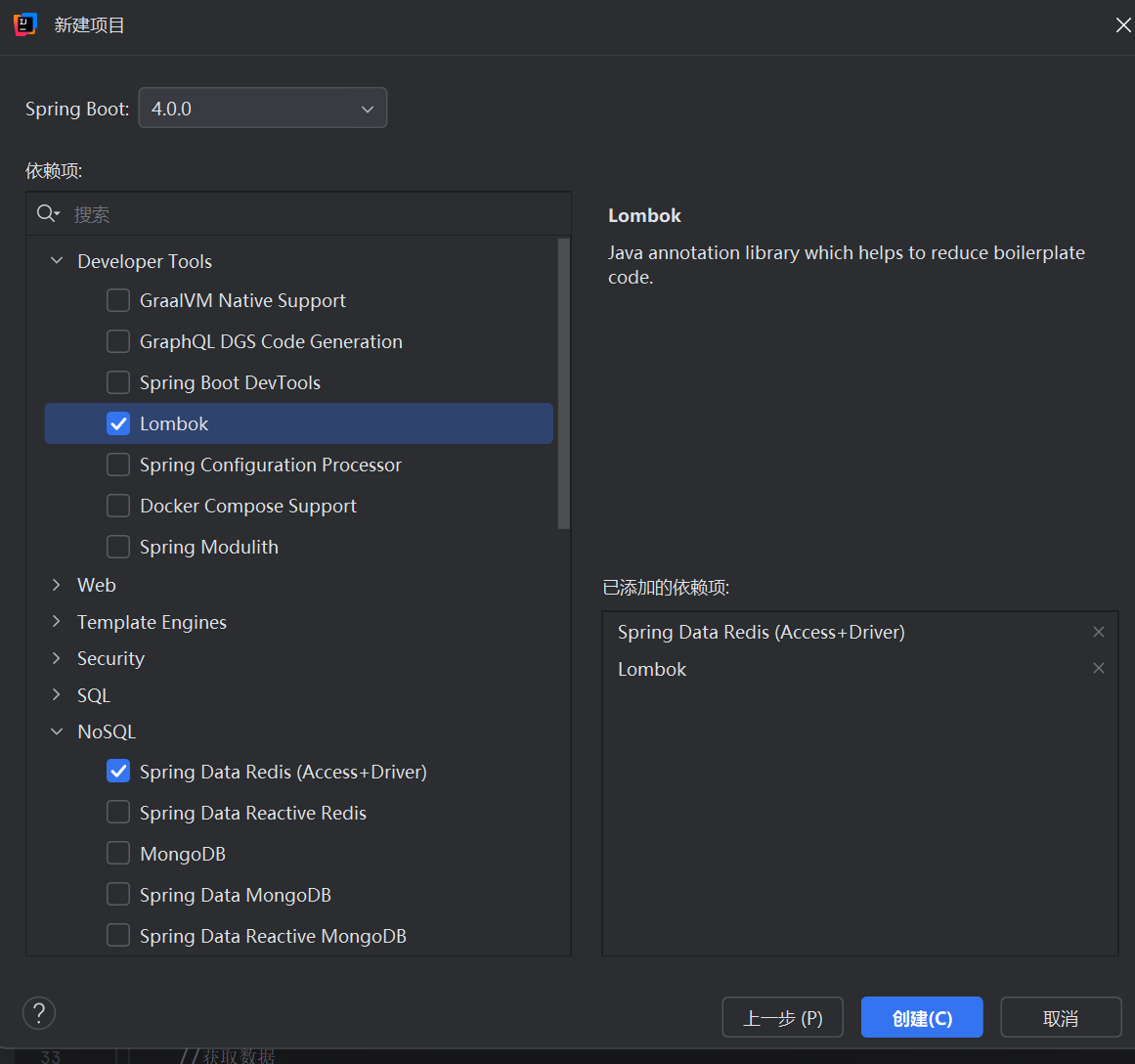Click the 创建 create button
The width and height of the screenshot is (1135, 1064).
922,1017
